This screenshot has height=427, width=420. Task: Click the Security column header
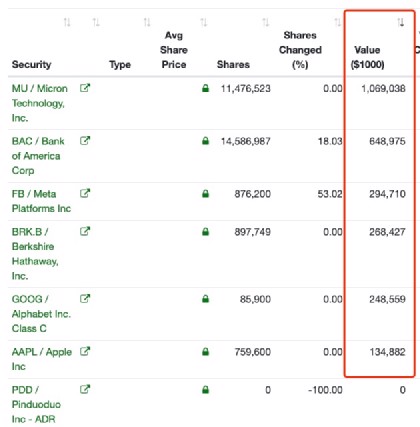32,64
